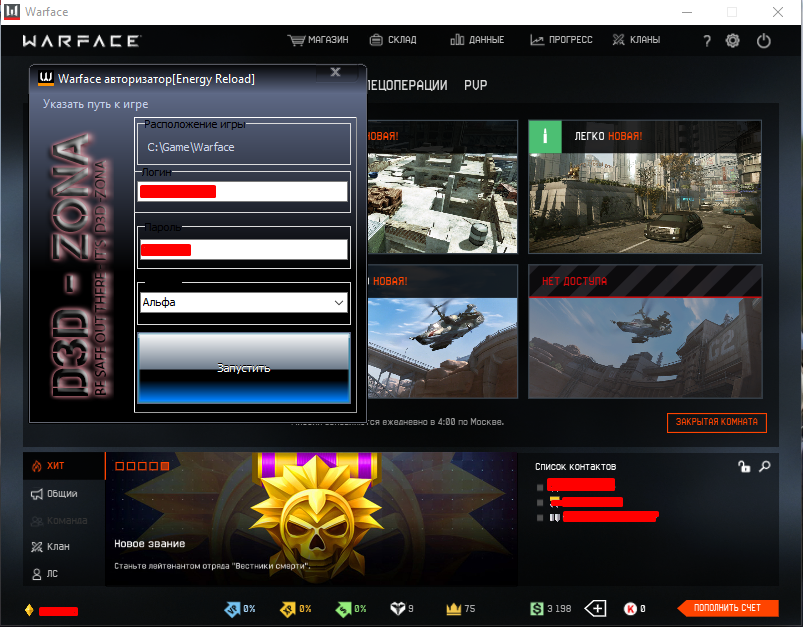The height and width of the screenshot is (627, 803).
Task: Open the ПРОГРЕСС link
Action: pos(570,40)
